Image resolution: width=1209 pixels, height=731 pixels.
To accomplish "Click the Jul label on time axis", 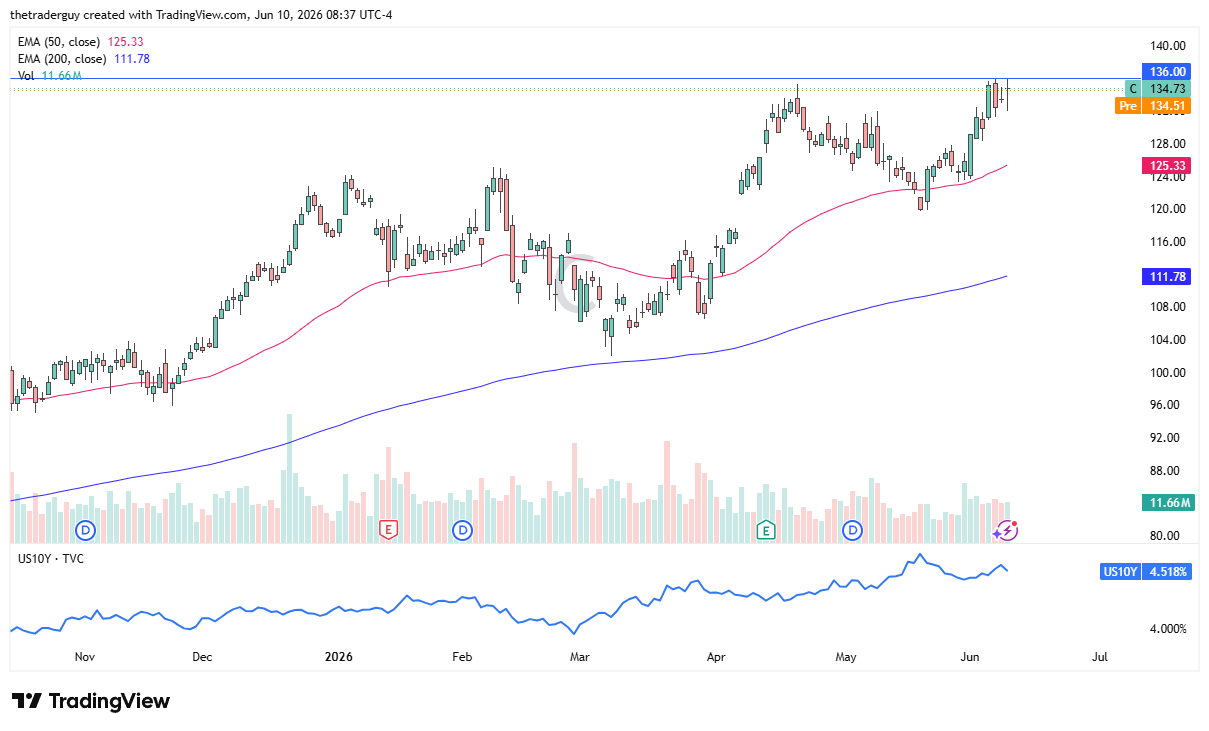I will pos(1100,657).
